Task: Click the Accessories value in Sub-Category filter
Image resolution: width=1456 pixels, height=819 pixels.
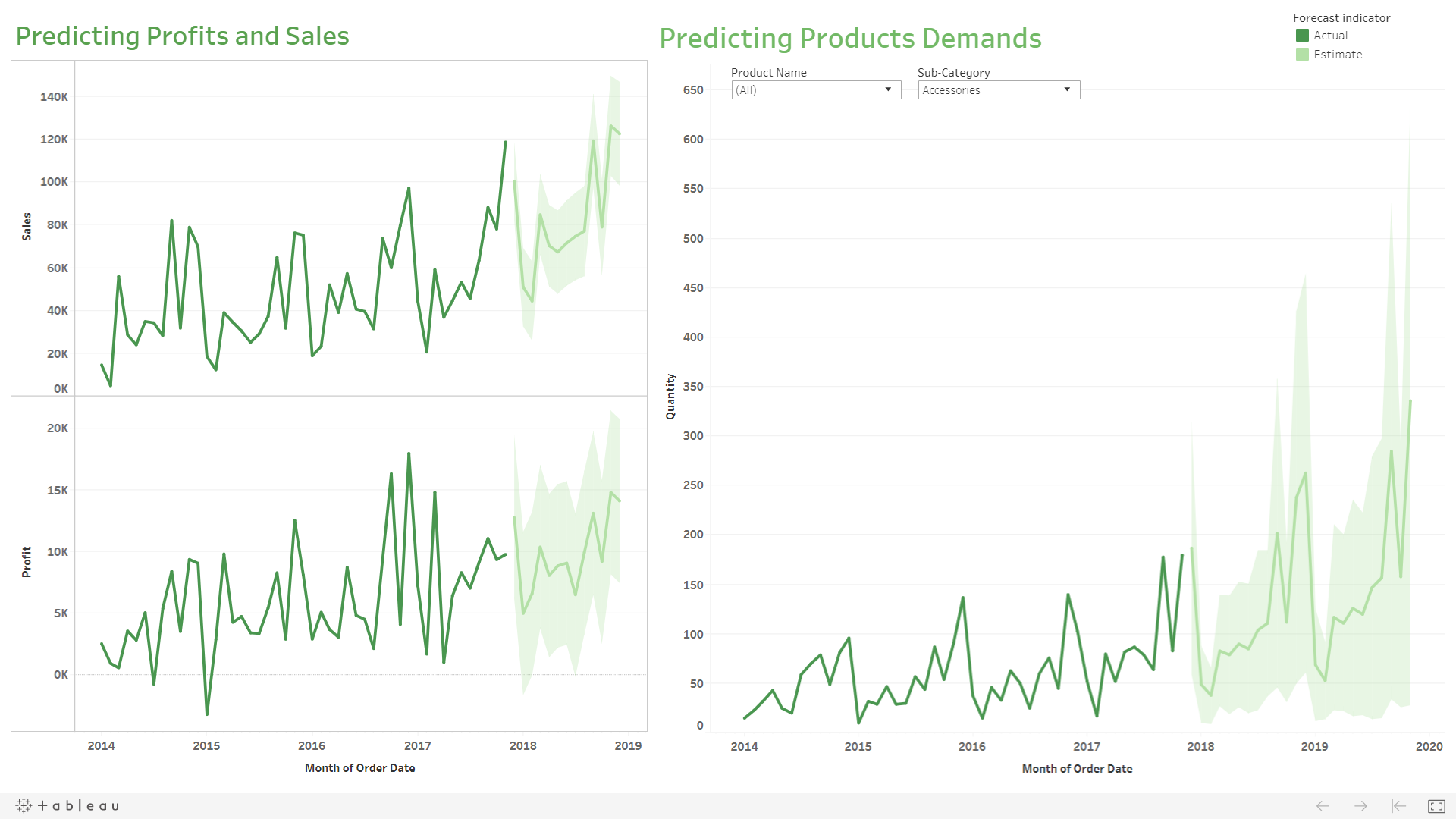Action: 952,90
